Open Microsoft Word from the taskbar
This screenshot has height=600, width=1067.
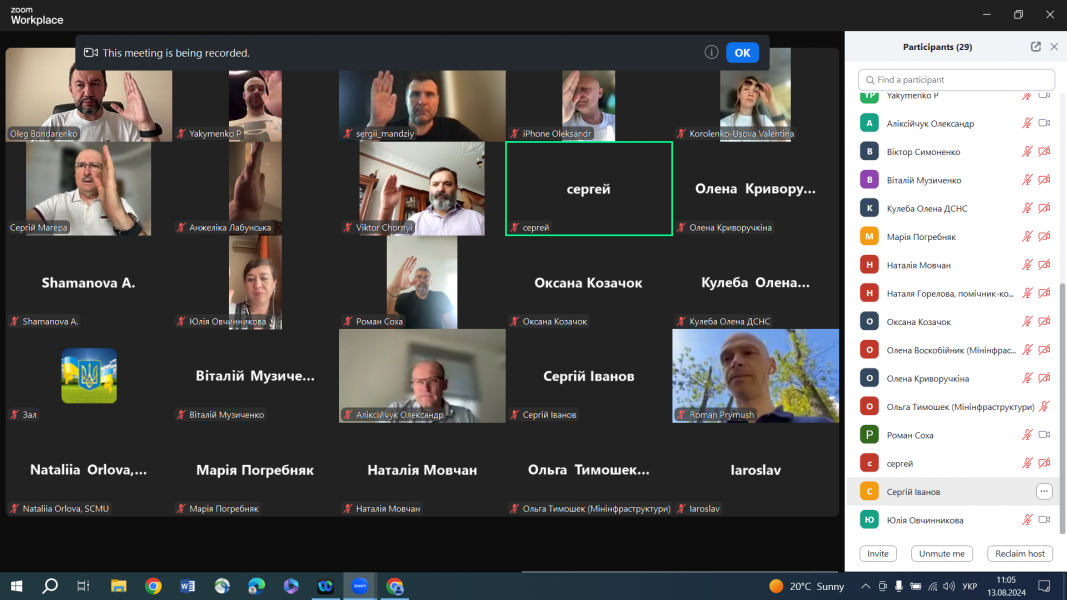click(x=187, y=586)
